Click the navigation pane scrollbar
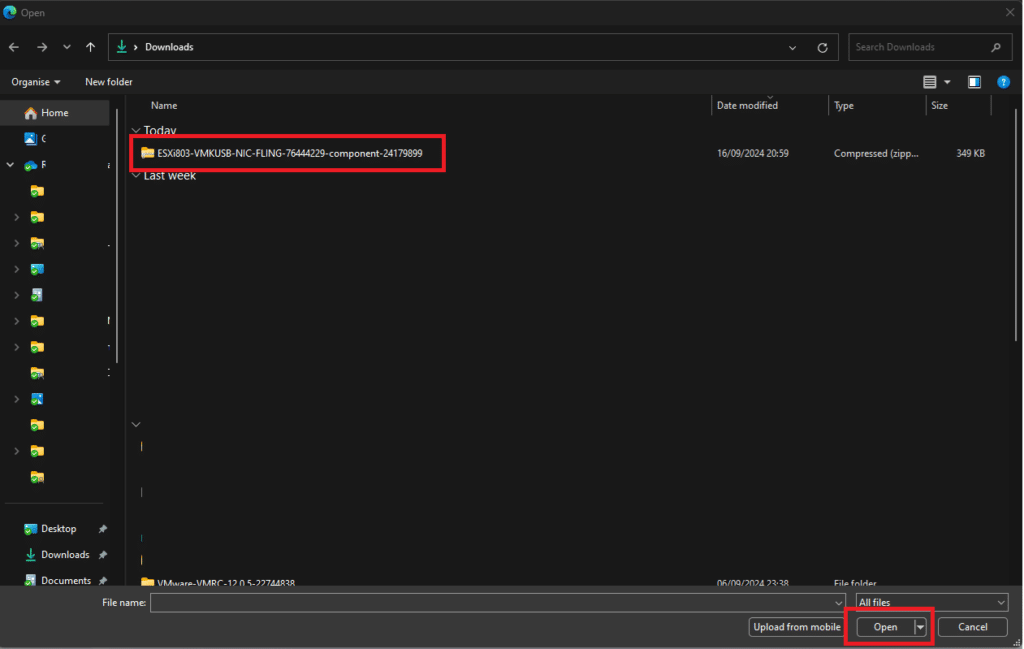This screenshot has width=1024, height=649. pos(117,235)
